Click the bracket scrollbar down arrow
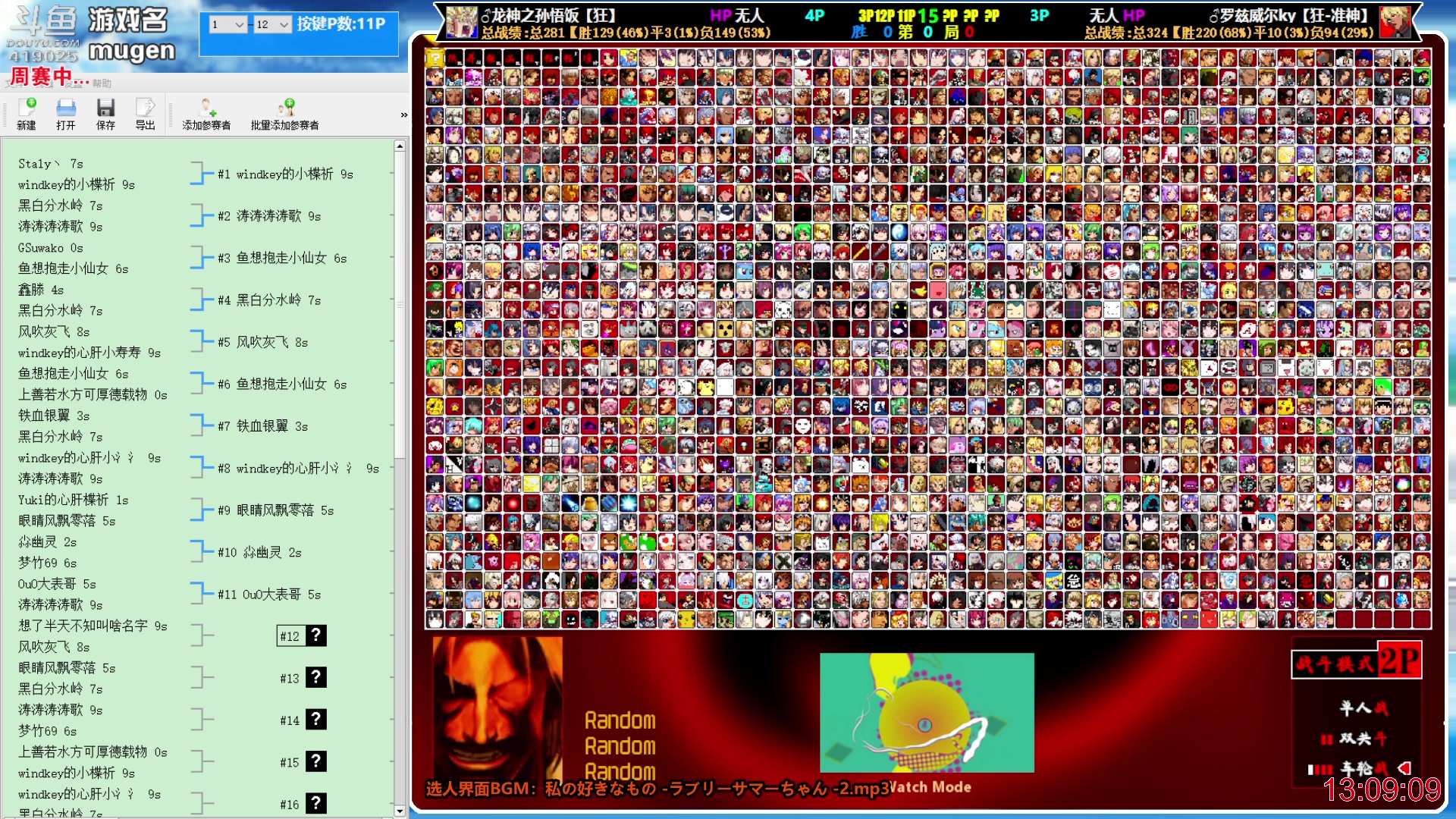The image size is (1456, 819). [400, 811]
